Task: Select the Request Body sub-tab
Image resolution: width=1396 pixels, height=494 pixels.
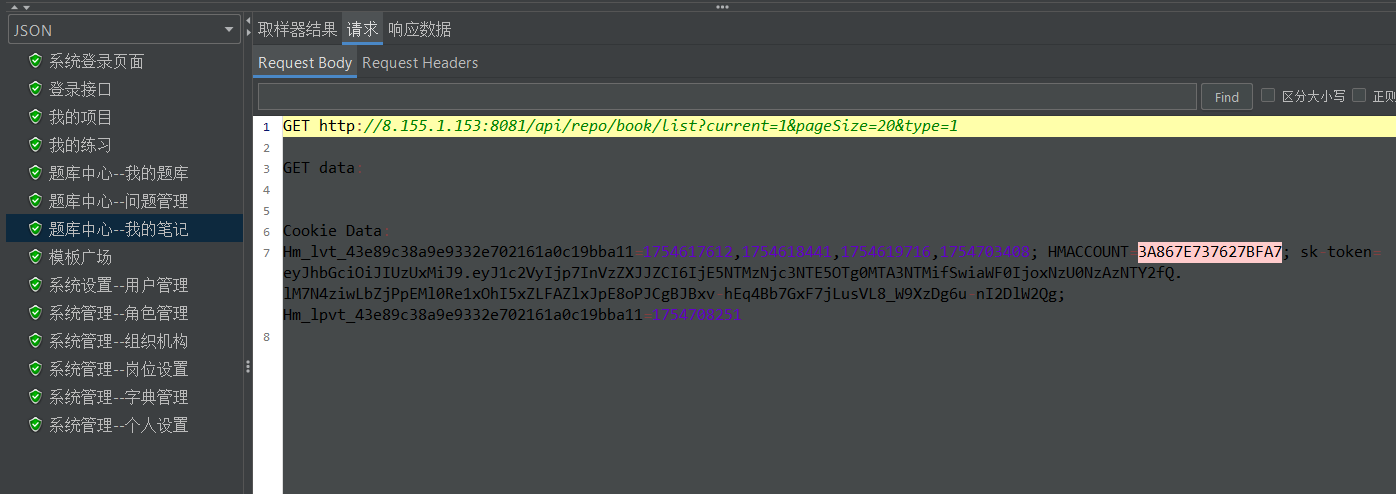Action: coord(305,63)
